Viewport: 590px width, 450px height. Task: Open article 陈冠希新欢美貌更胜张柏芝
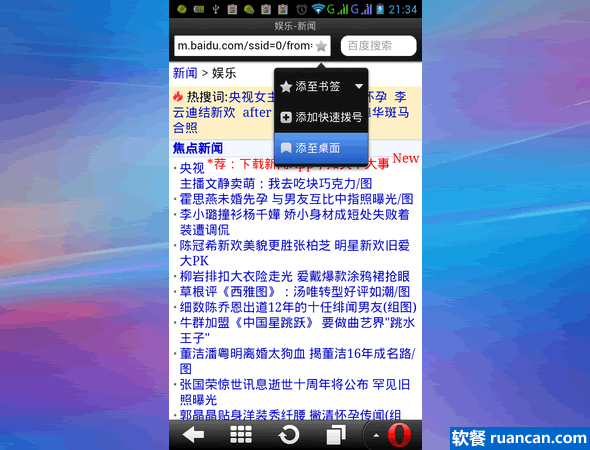(x=294, y=253)
